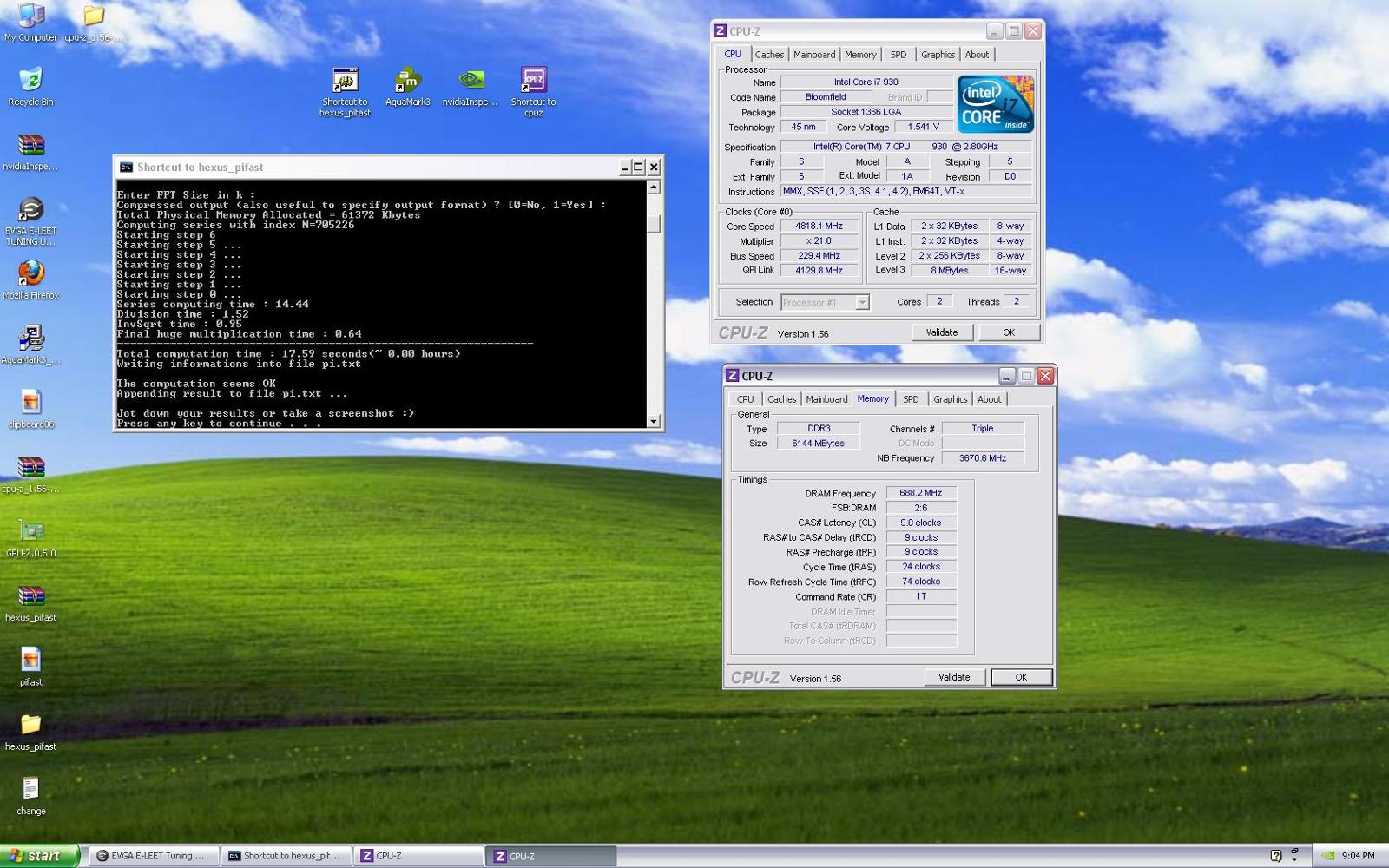Click the Intel Core i7 logo in CPU-Z
The height and width of the screenshot is (868, 1389).
point(995,104)
